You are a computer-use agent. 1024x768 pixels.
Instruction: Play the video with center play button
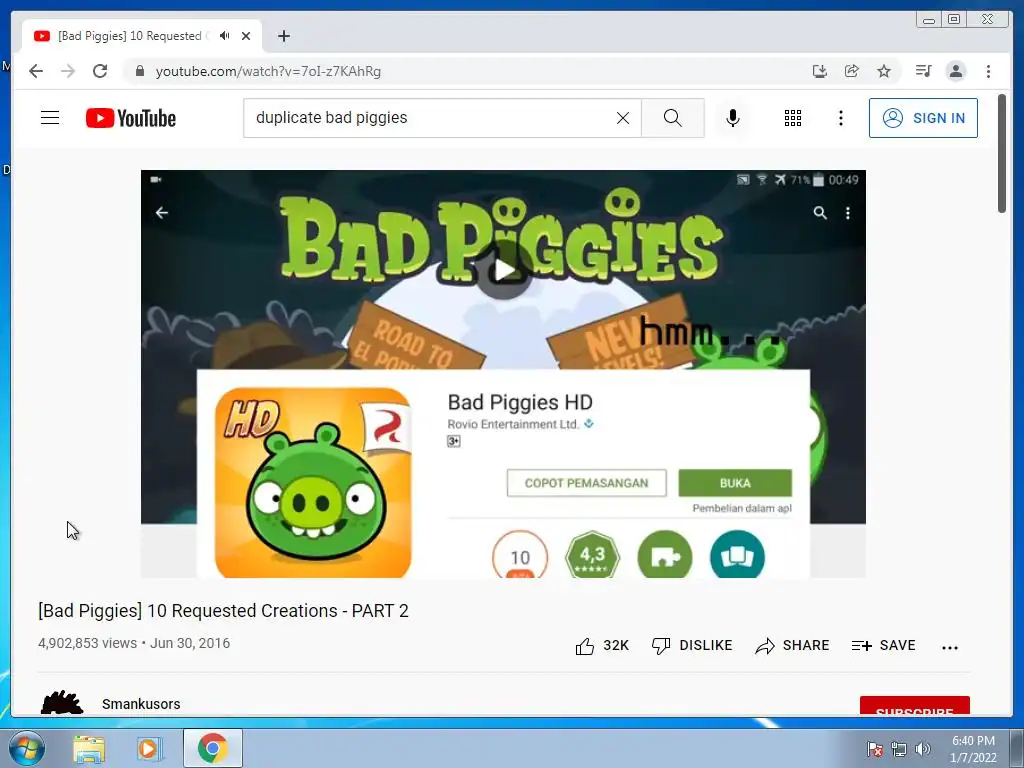coord(504,270)
